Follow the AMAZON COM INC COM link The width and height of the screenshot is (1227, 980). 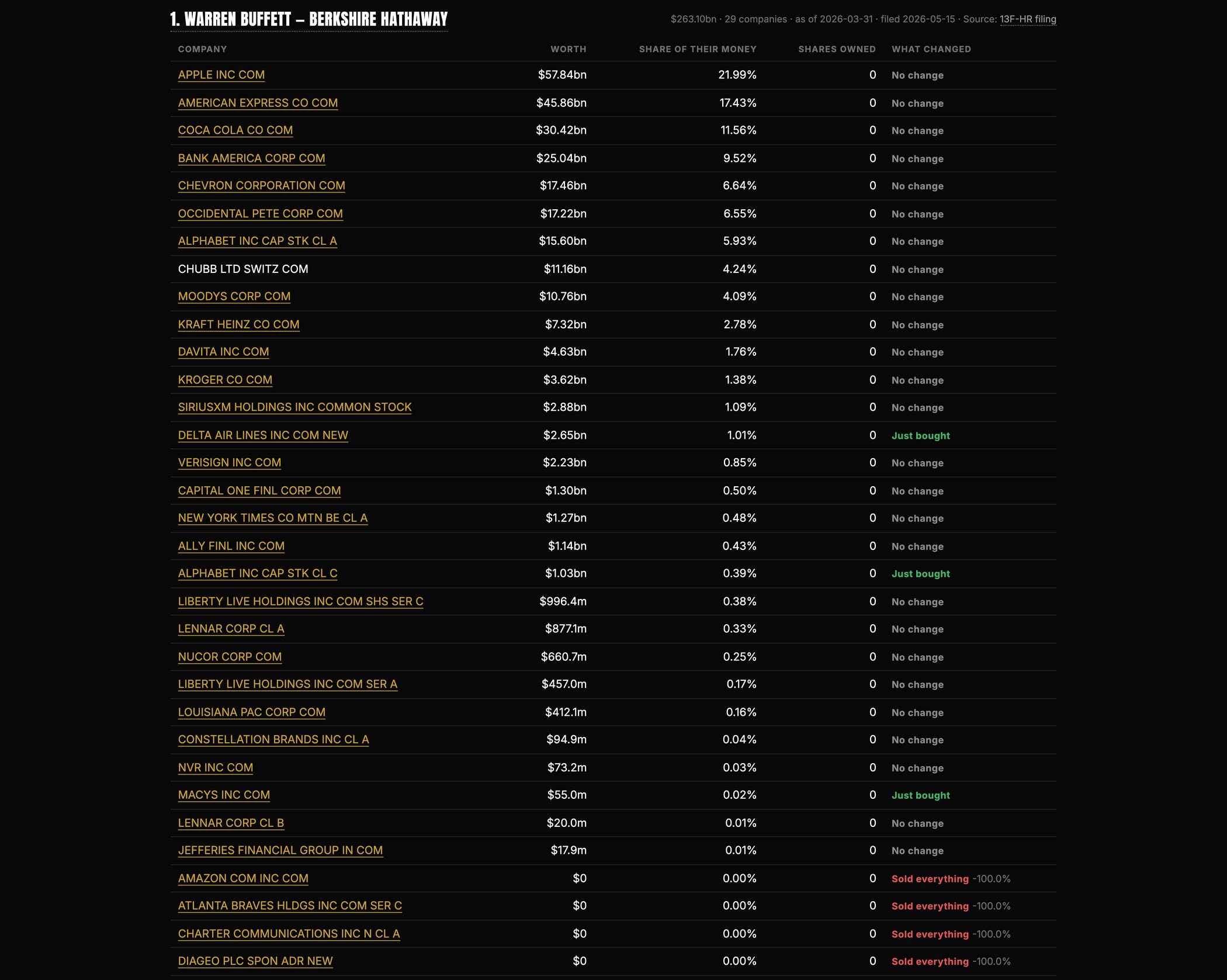click(x=243, y=878)
